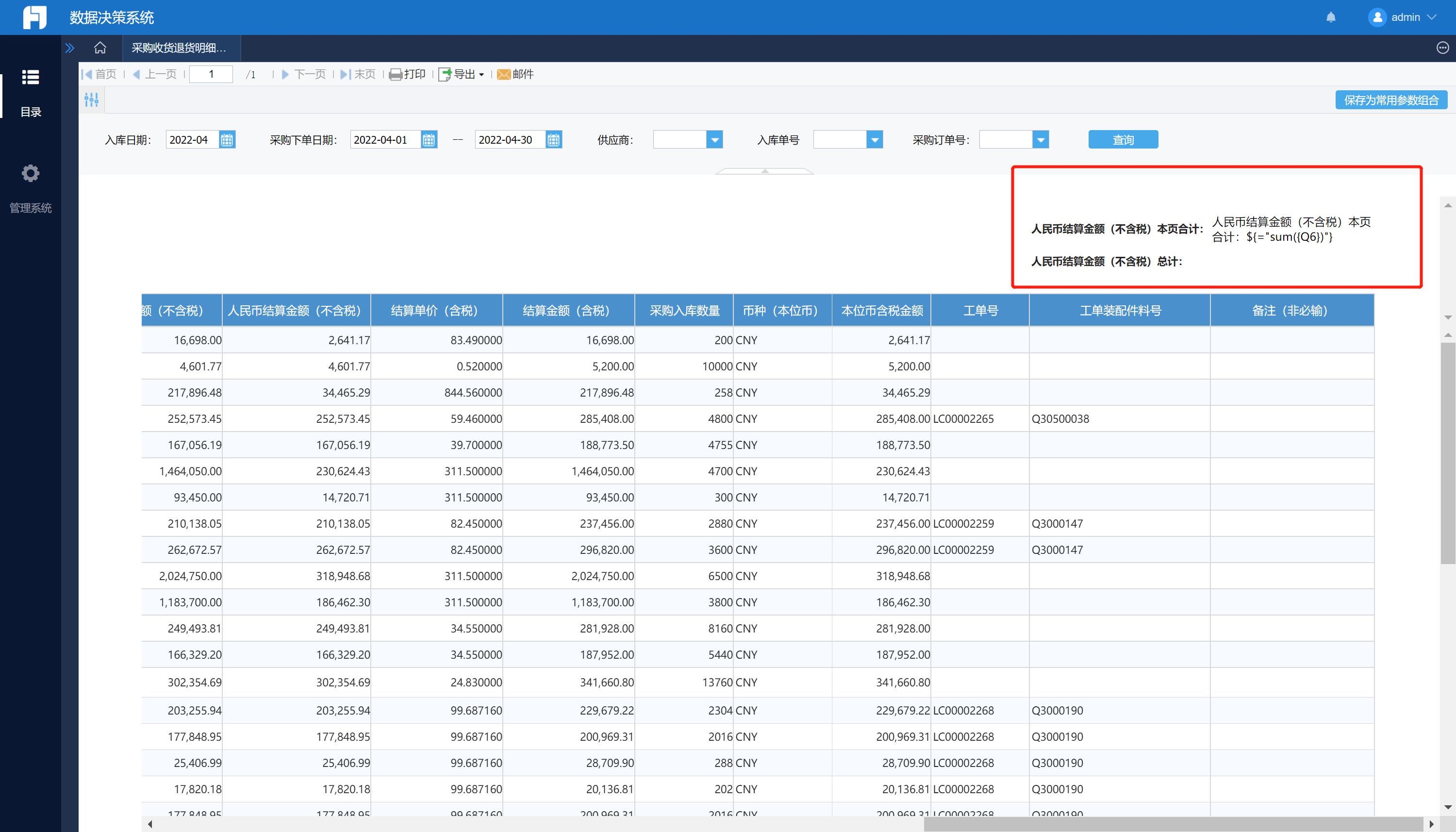
Task: Toggle parameter panel sliders icon
Action: pyautogui.click(x=91, y=100)
